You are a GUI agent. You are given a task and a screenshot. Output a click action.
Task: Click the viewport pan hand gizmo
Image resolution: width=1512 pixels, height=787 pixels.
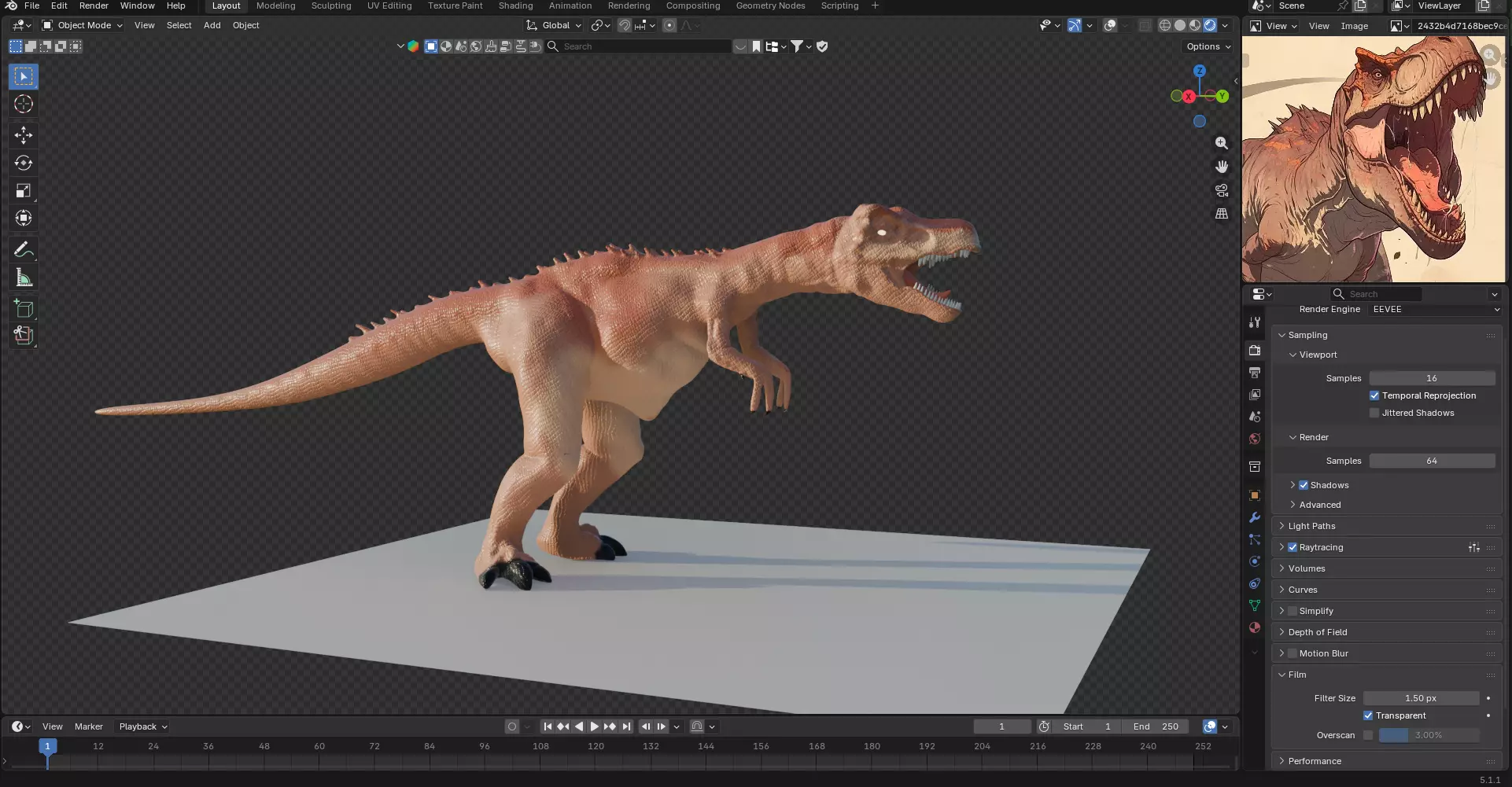click(x=1222, y=167)
